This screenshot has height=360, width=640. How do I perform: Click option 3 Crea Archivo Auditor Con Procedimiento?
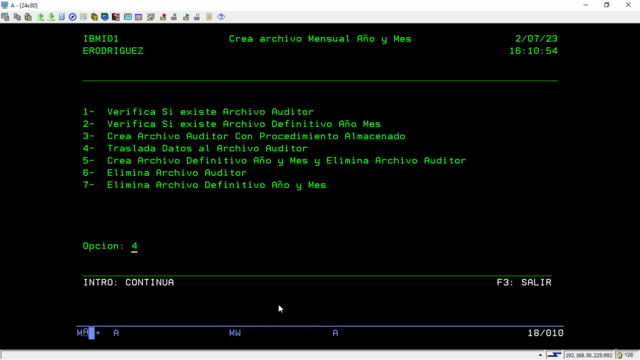point(244,136)
